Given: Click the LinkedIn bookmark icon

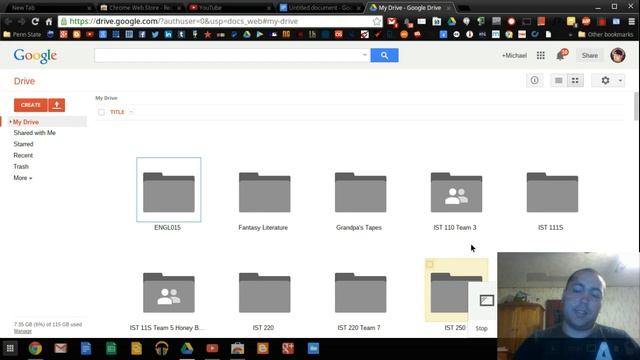Looking at the screenshot, I should (x=168, y=35).
